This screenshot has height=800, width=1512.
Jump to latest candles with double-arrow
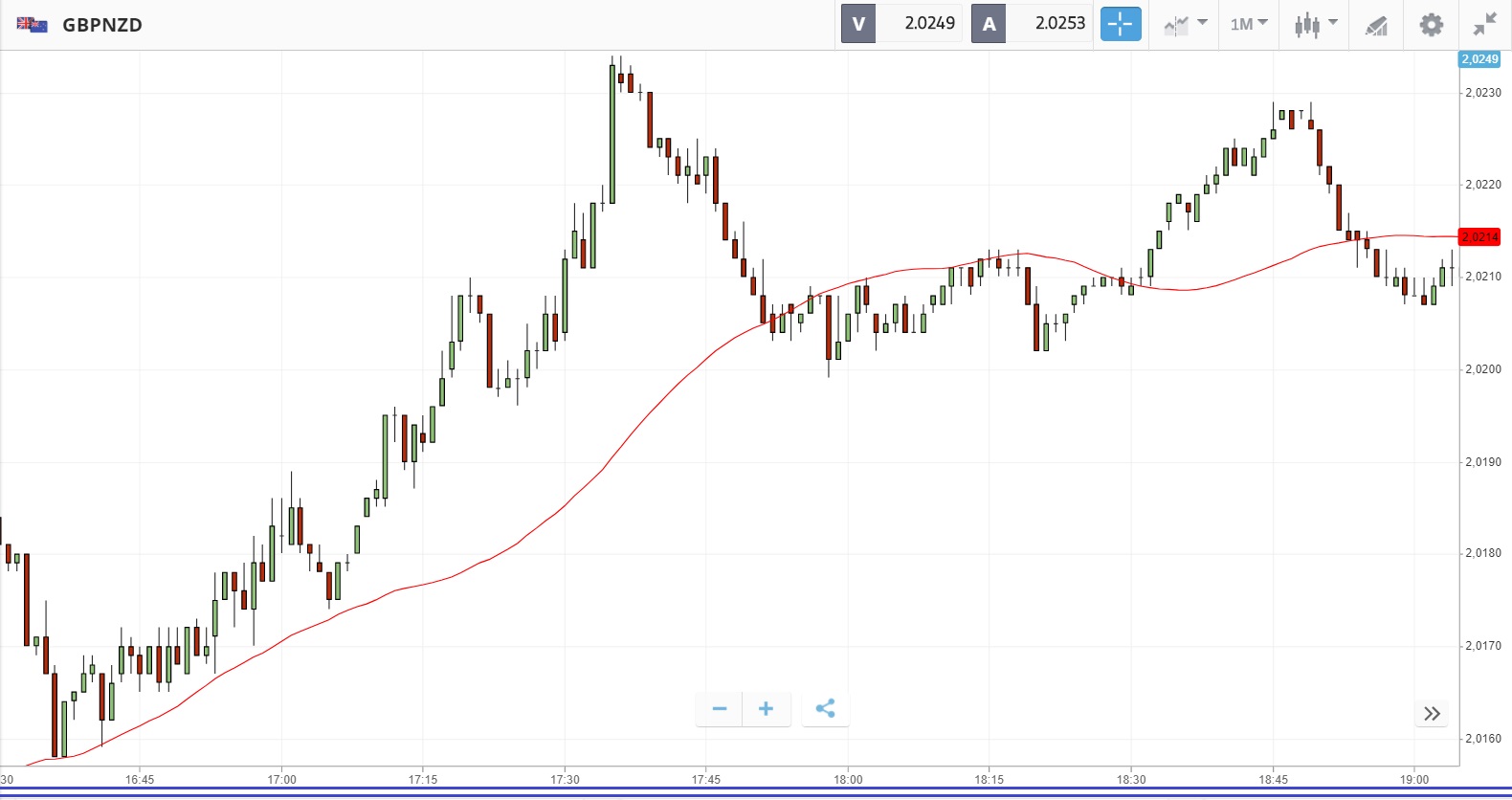click(1432, 714)
